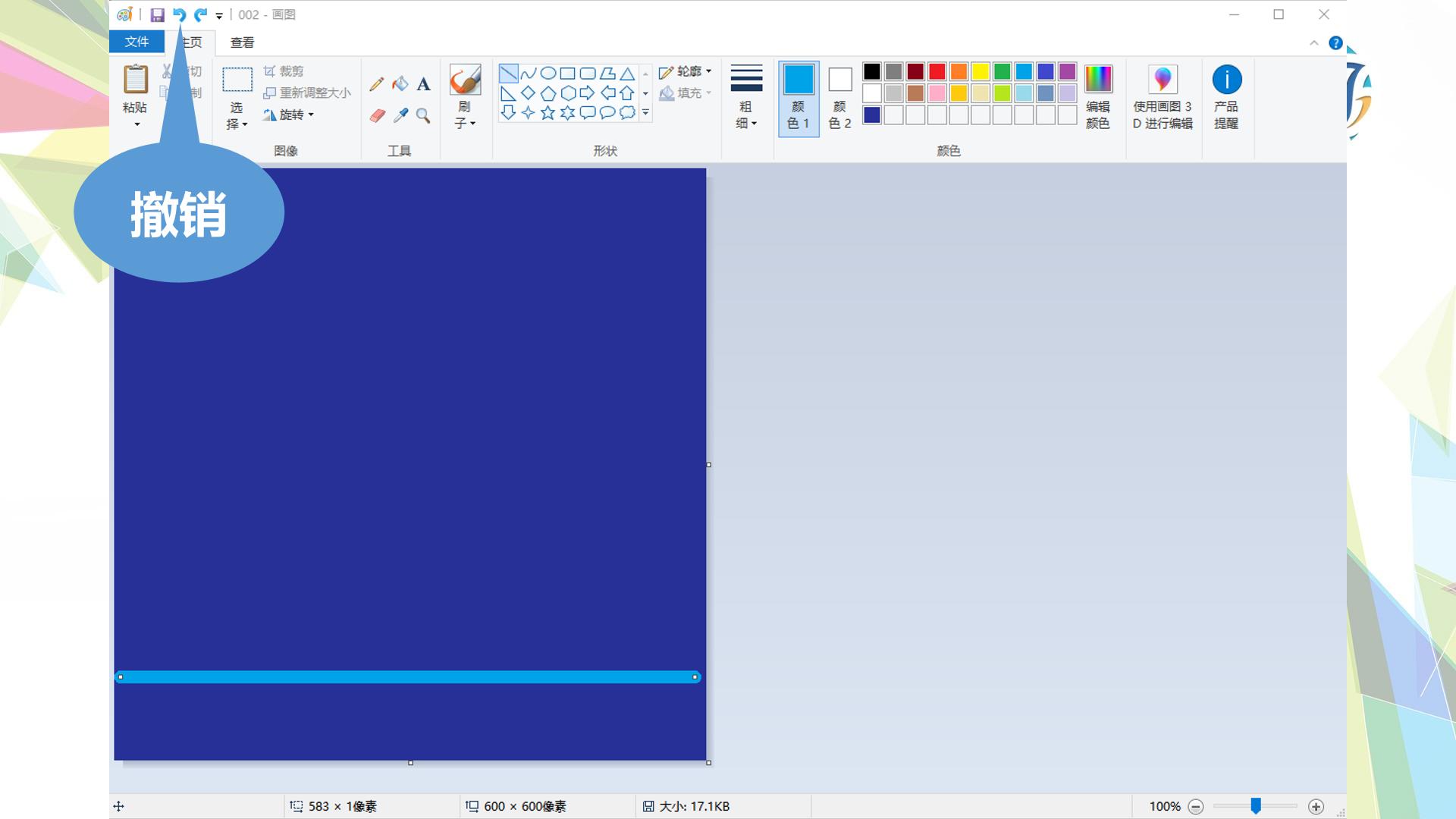Click the canvas bottom-right resize handle
The width and height of the screenshot is (1456, 819).
[x=709, y=763]
